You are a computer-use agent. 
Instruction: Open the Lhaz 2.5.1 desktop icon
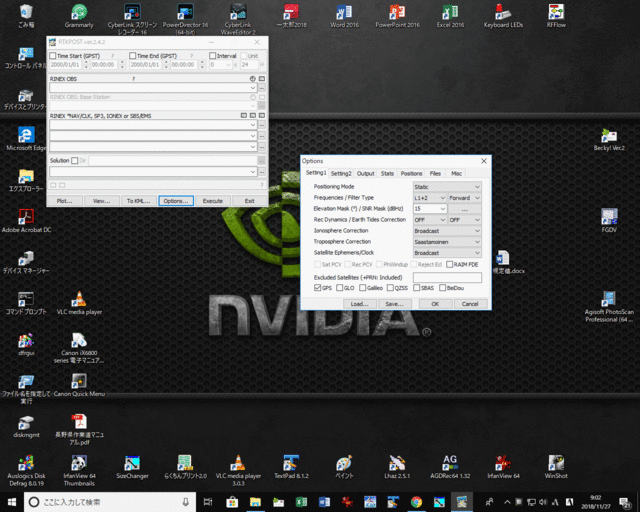coord(397,467)
